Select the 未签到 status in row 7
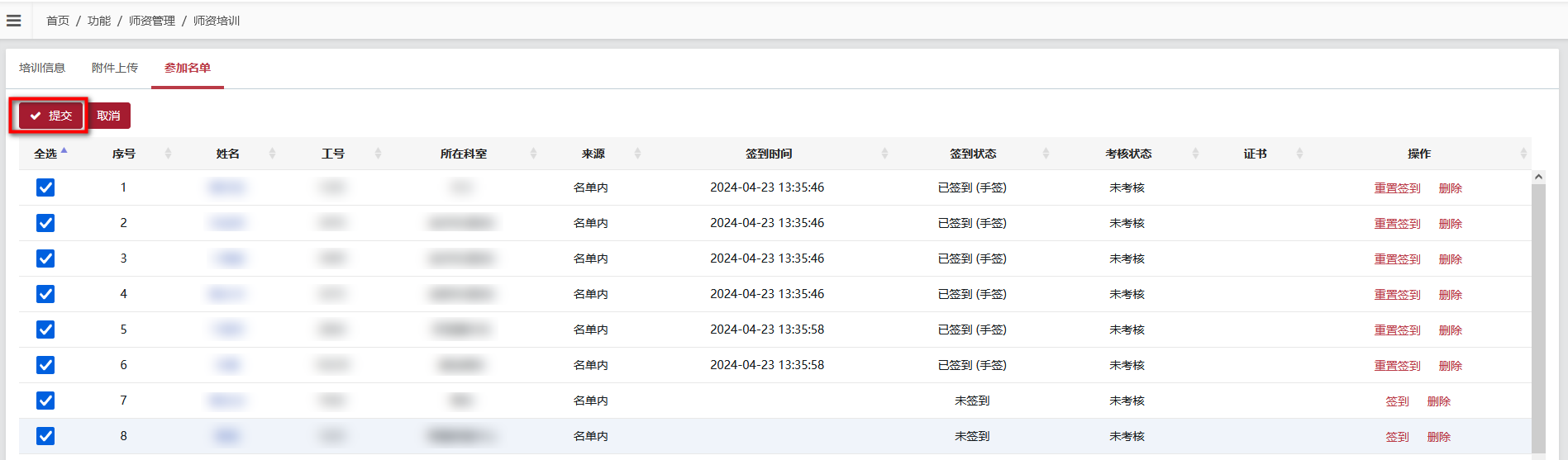1568x460 pixels. tap(972, 401)
